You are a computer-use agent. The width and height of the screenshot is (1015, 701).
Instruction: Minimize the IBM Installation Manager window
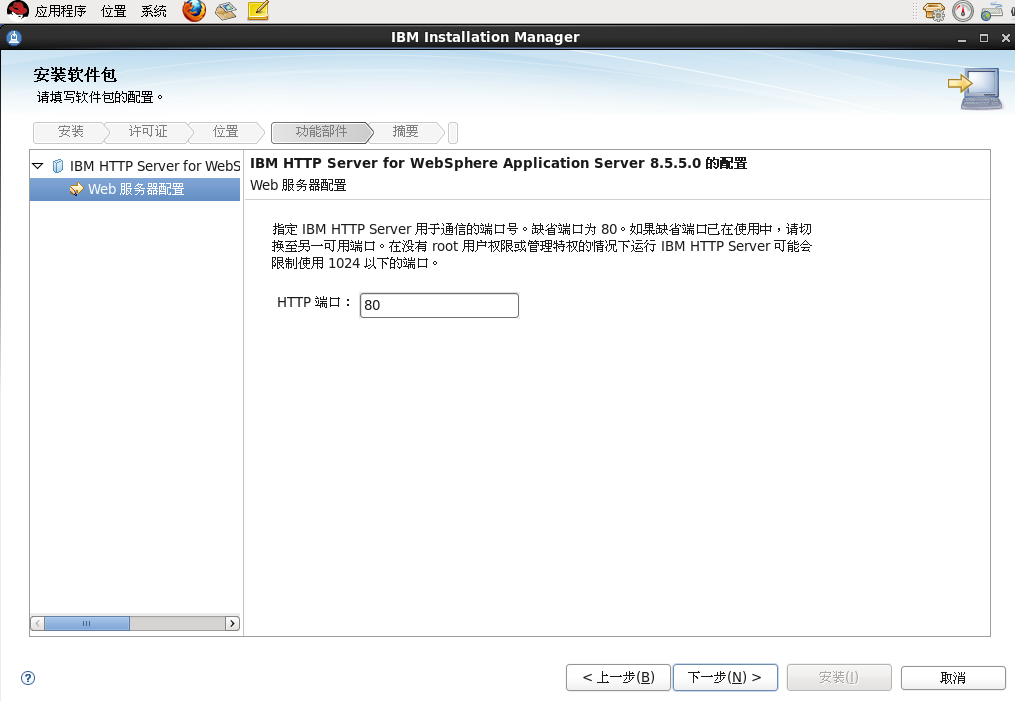click(x=962, y=39)
